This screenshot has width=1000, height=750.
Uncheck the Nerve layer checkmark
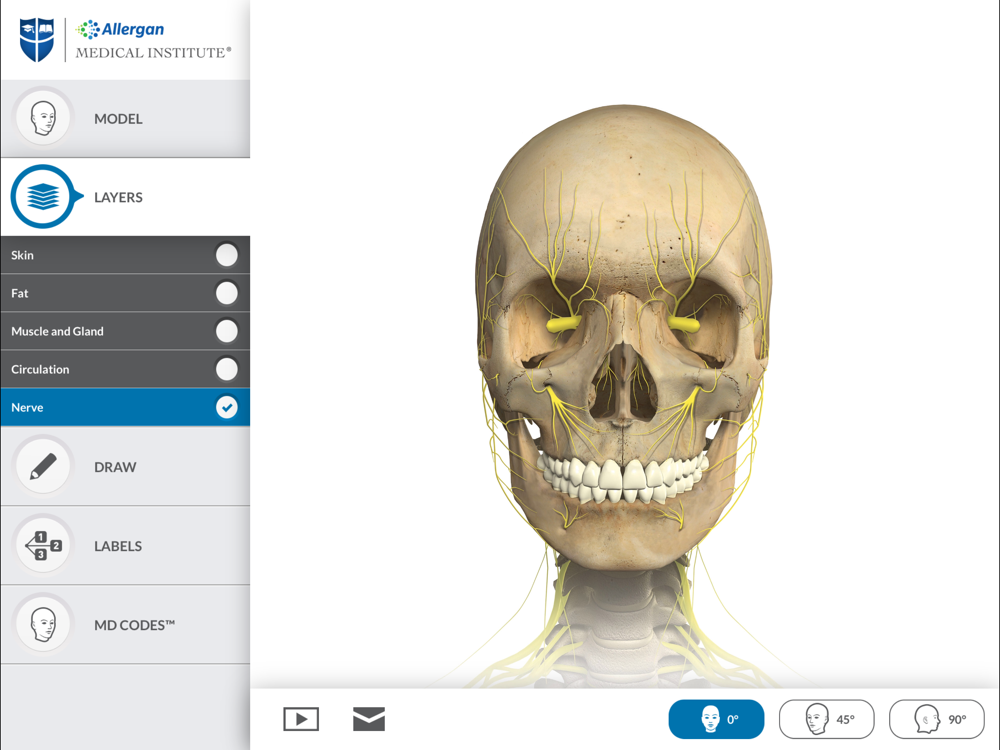[226, 407]
